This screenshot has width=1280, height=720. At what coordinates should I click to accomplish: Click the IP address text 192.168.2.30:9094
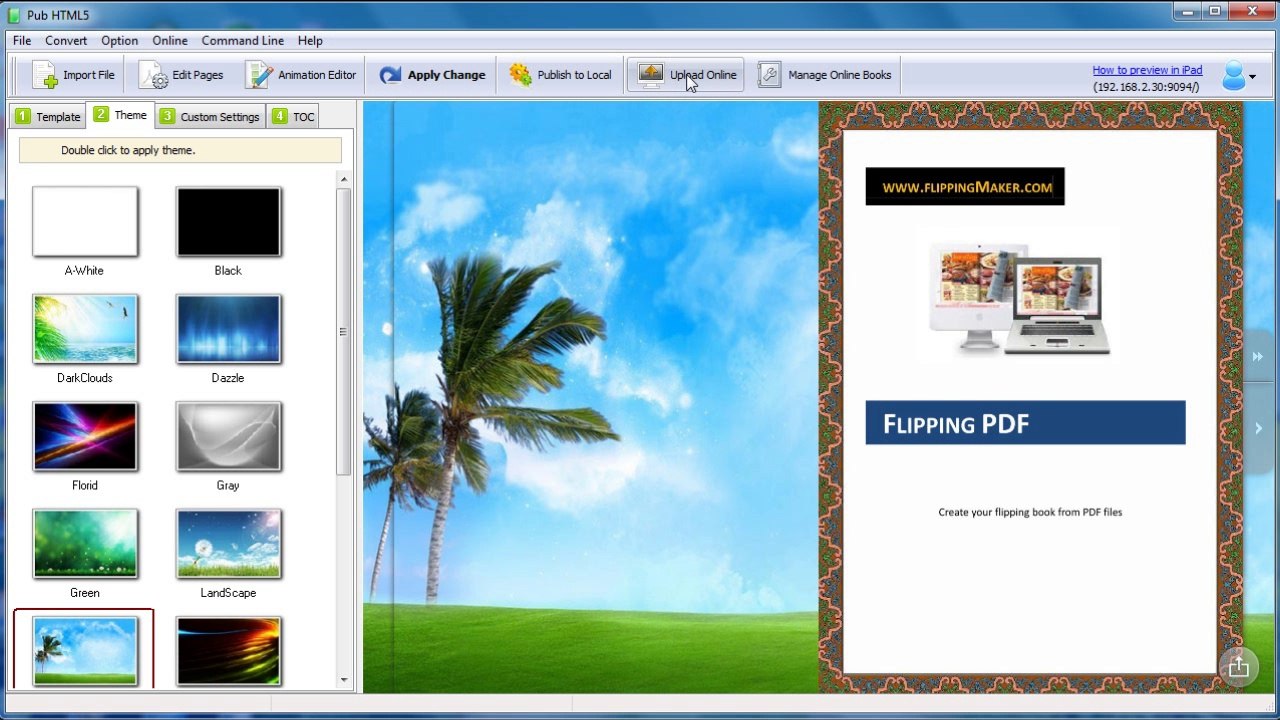(x=1146, y=87)
